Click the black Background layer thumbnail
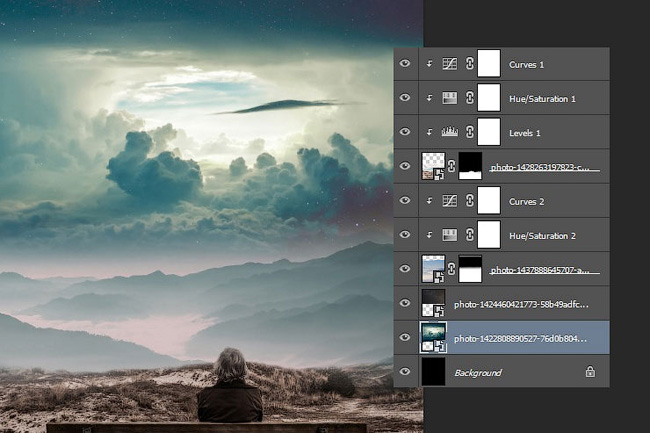This screenshot has width=650, height=433. (x=433, y=372)
